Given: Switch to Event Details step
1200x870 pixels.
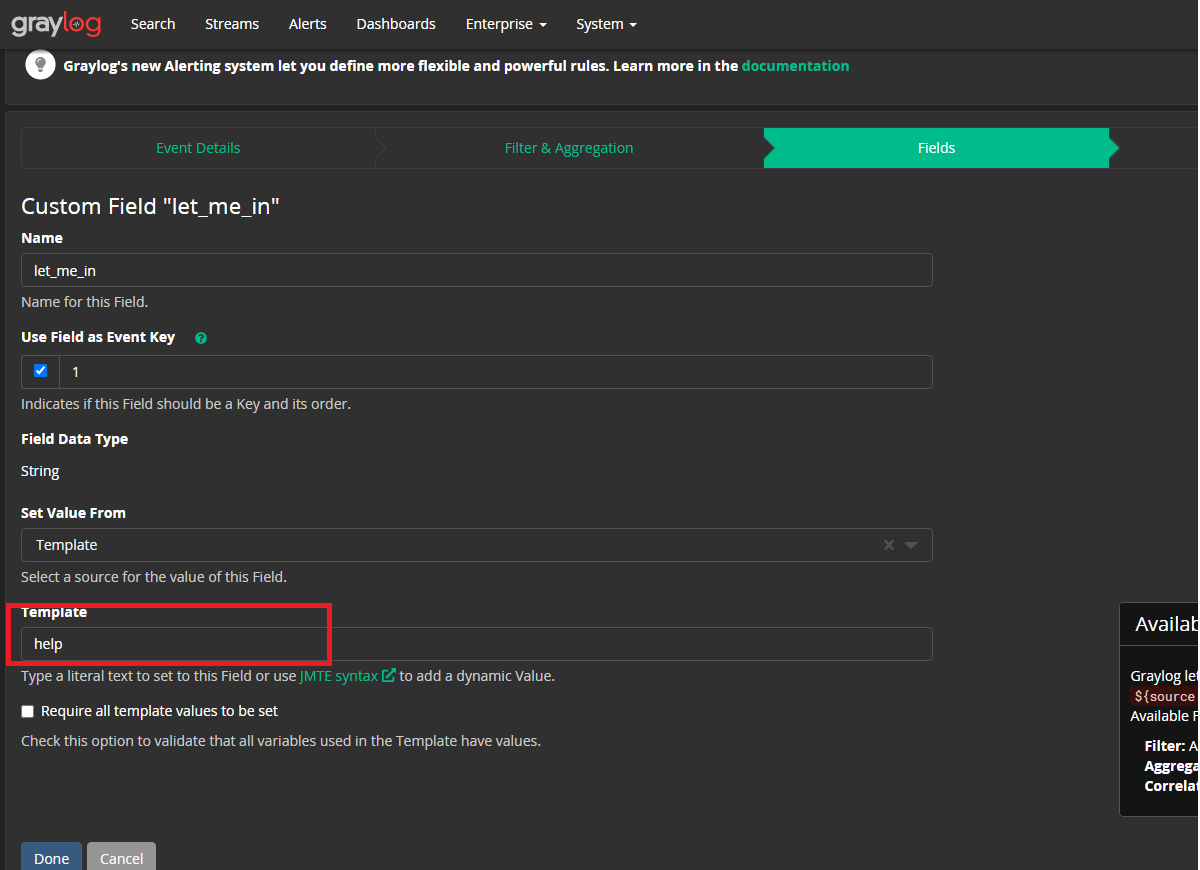Looking at the screenshot, I should point(198,148).
